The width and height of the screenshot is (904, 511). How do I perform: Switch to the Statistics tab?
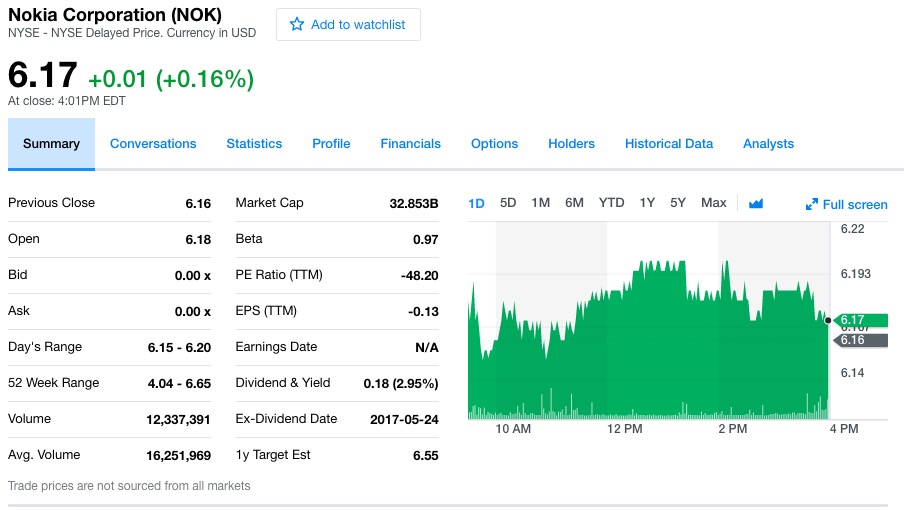tap(254, 144)
